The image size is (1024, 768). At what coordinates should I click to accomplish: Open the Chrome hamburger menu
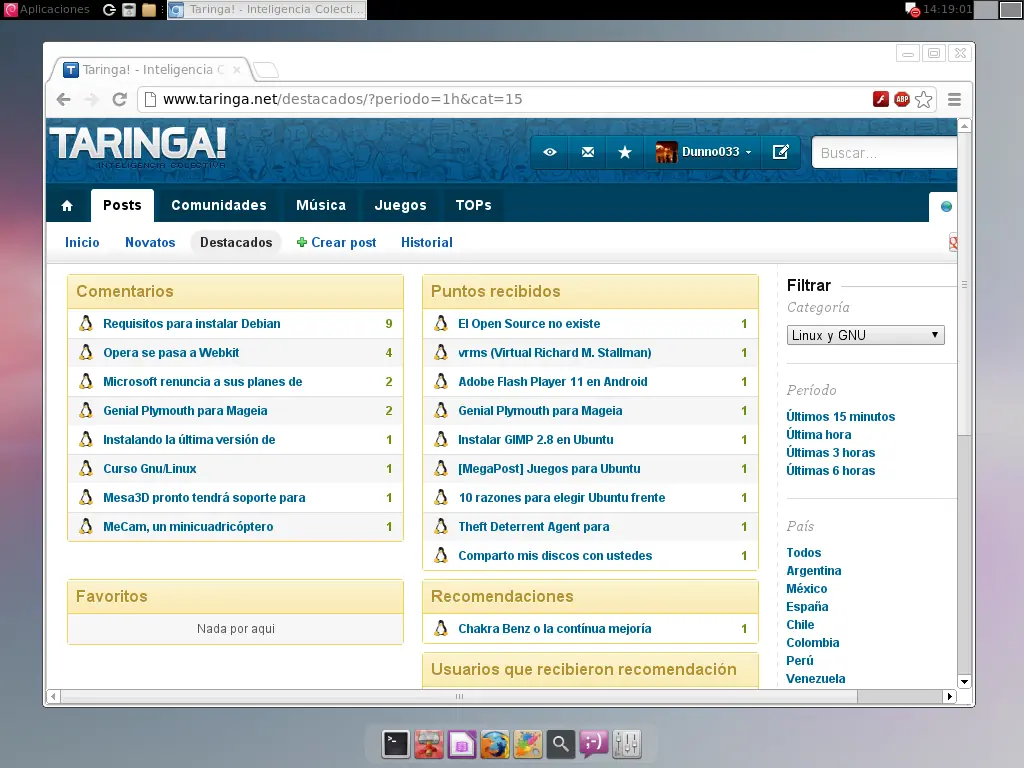954,99
